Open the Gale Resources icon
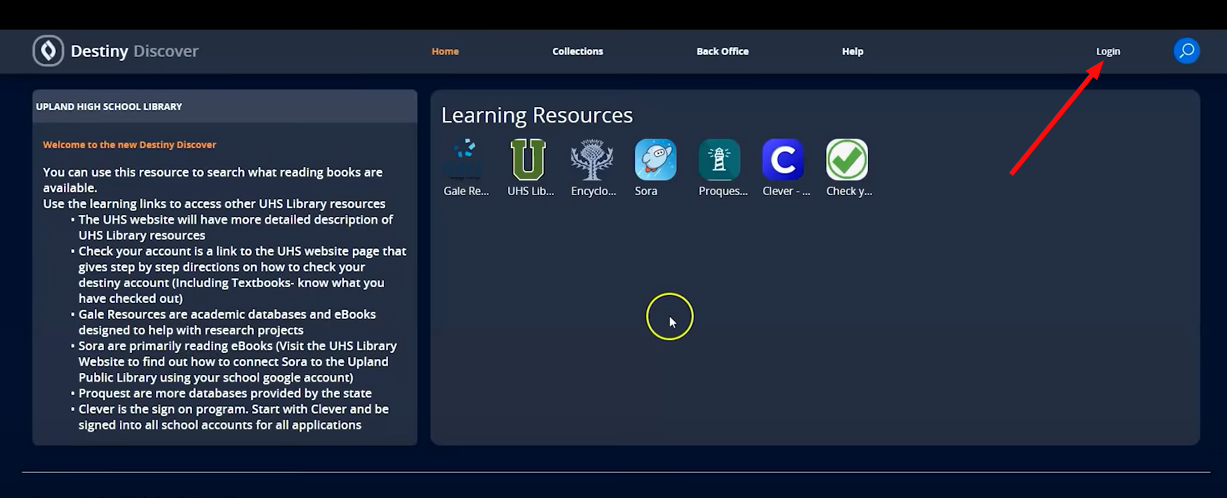Viewport: 1227px width, 498px height. click(x=465, y=159)
